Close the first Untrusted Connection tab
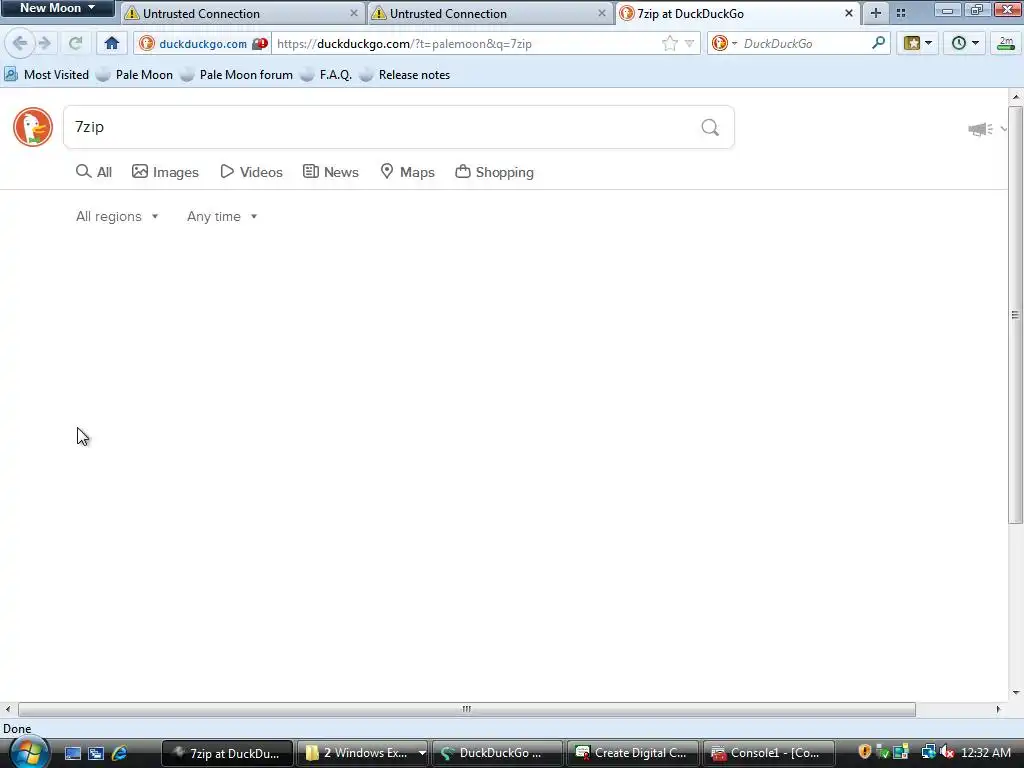The width and height of the screenshot is (1024, 768). coord(354,13)
